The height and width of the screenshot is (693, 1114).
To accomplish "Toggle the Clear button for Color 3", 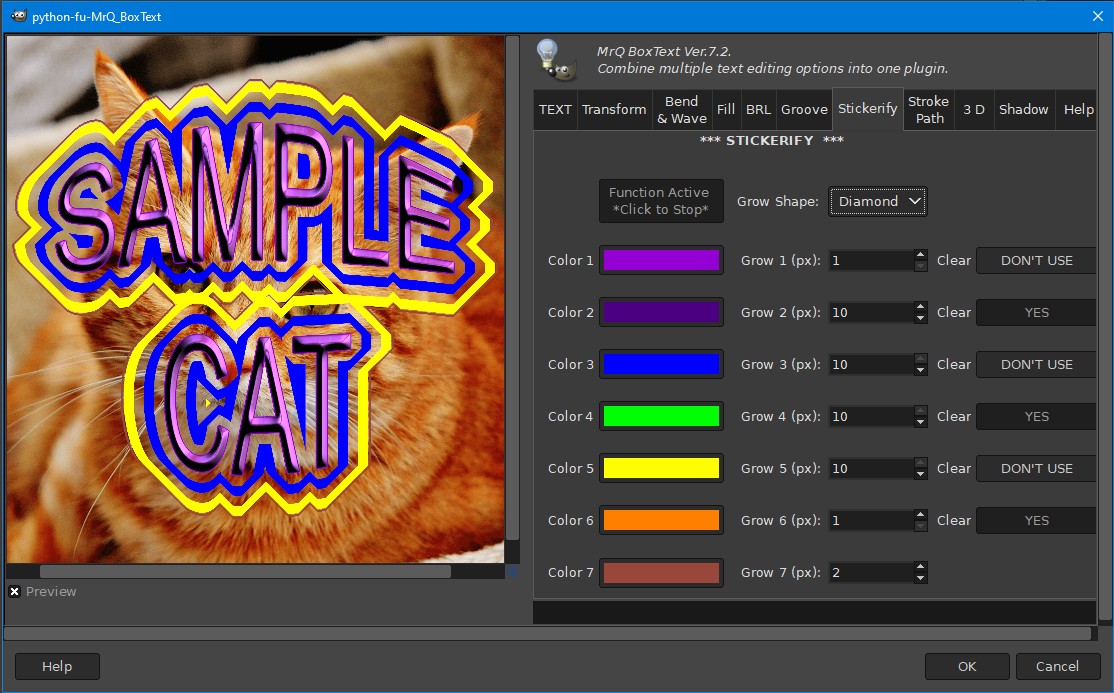I will [x=1036, y=364].
